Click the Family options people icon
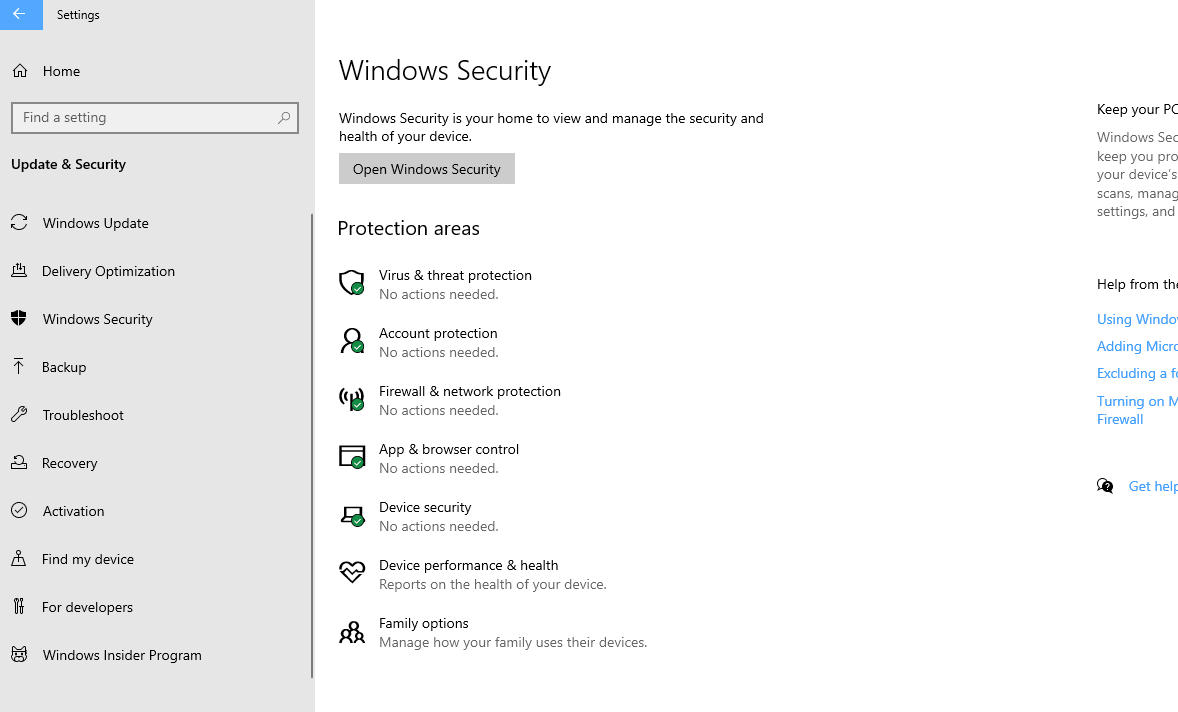Screen dimensions: 1178x712 point(351,632)
